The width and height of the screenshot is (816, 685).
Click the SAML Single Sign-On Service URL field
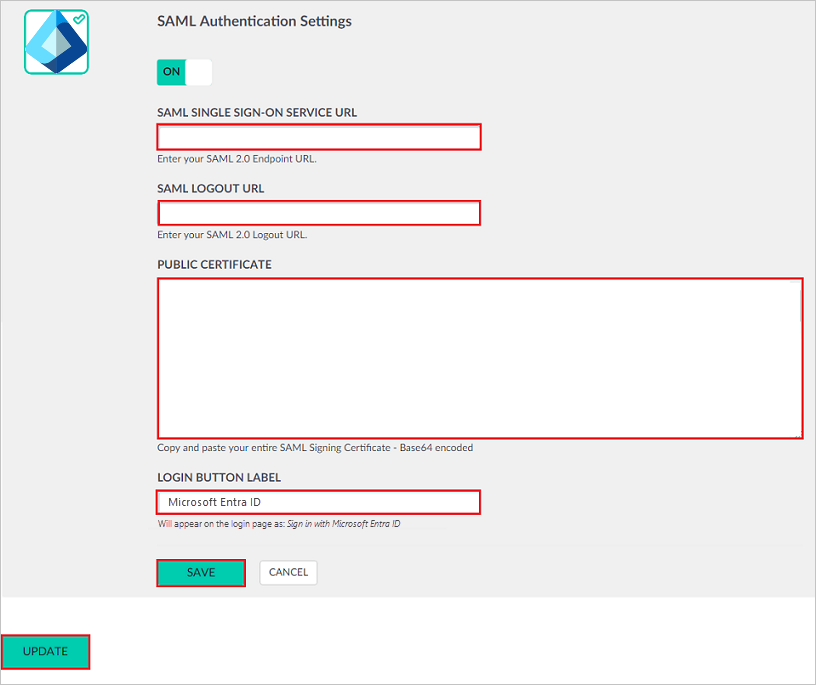click(x=318, y=137)
